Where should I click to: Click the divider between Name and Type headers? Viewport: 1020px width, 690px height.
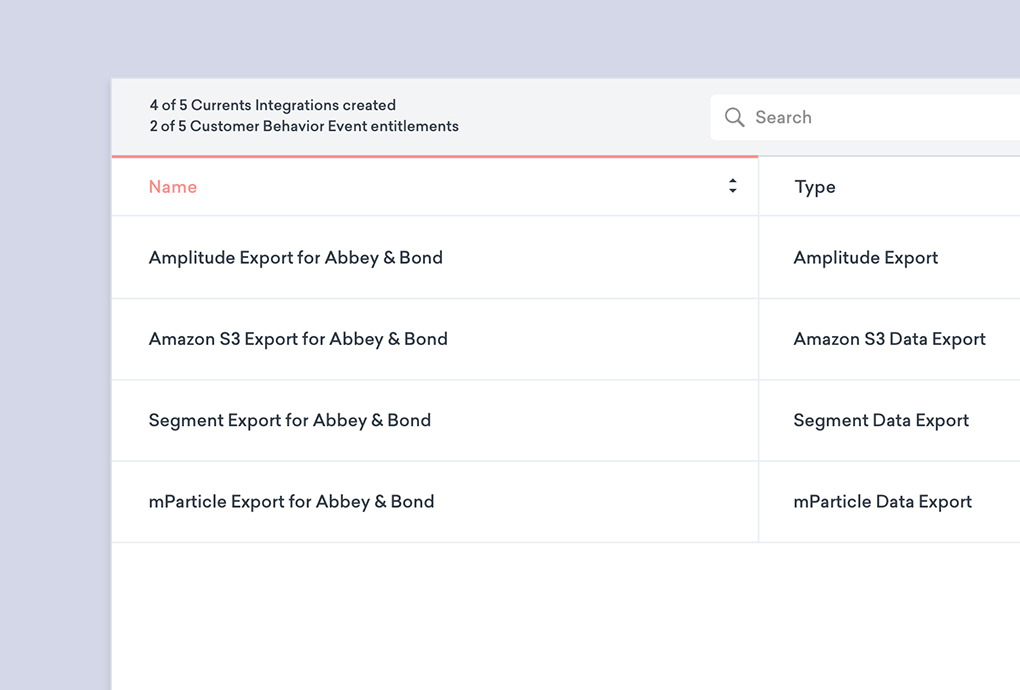click(x=758, y=187)
